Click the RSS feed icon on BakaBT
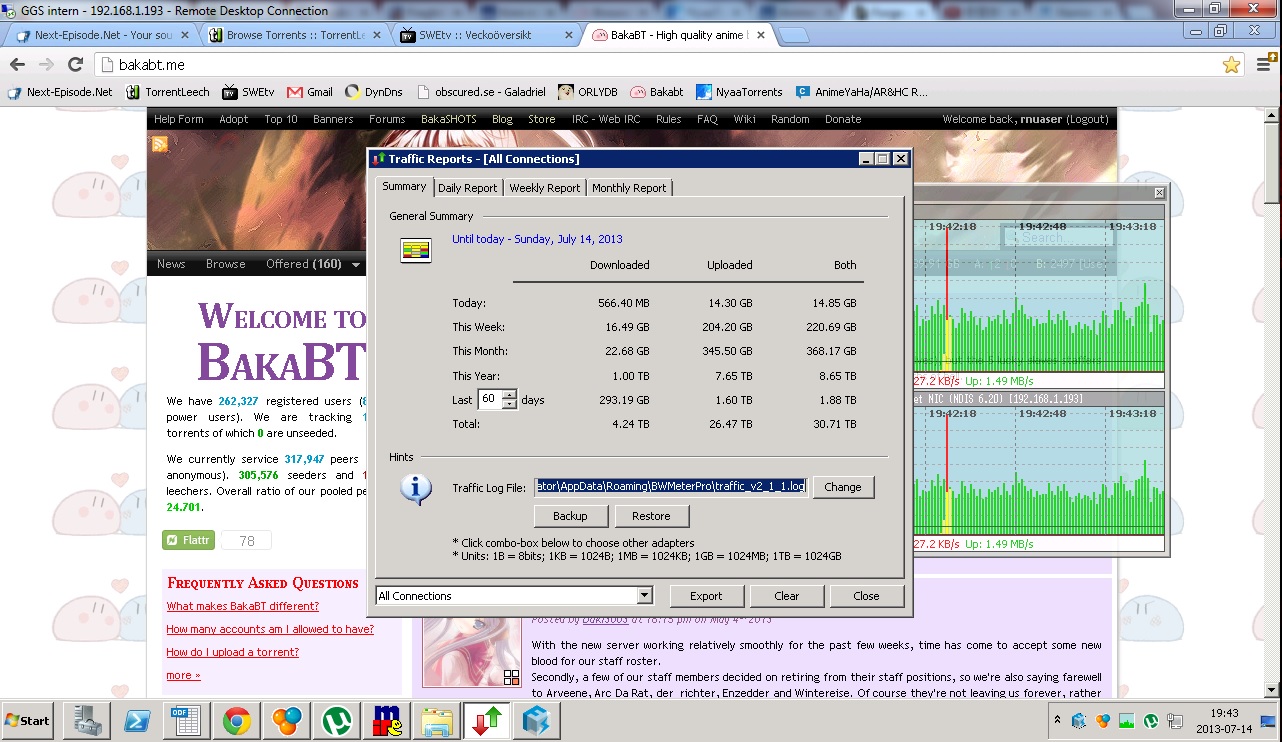 pos(160,145)
